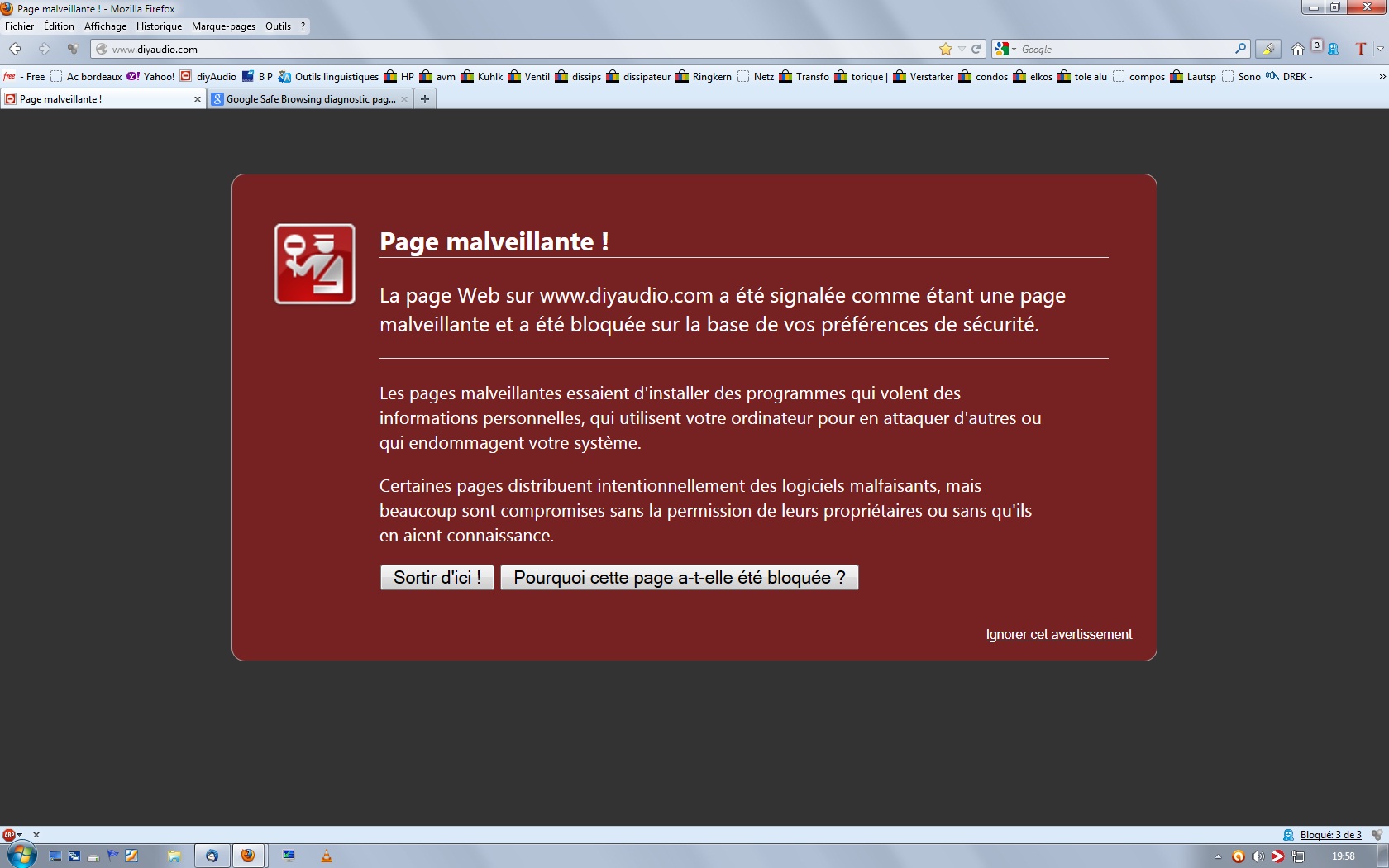Click Ignorer cet avertissement link

pos(1058,634)
